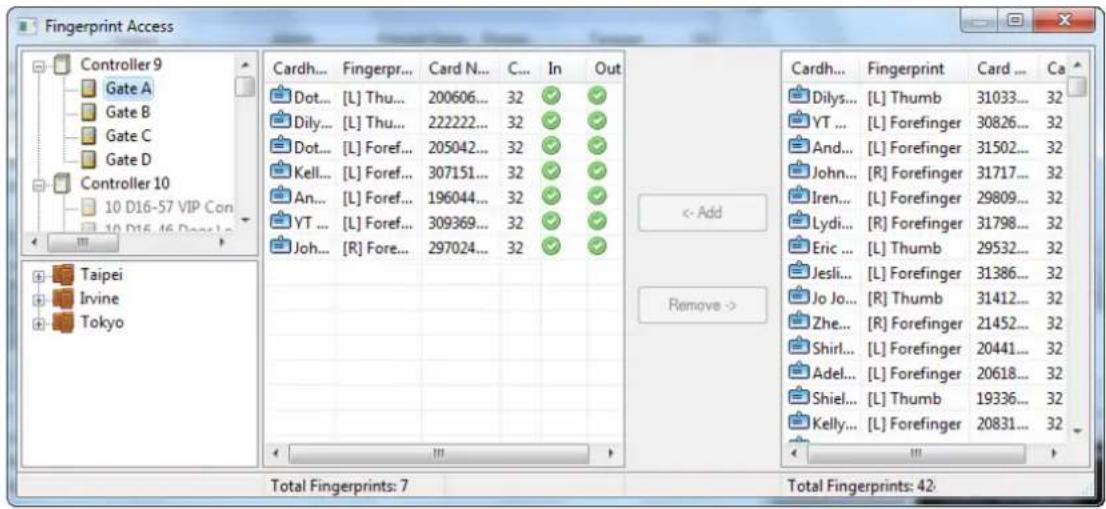Click the card number 307151... cell
This screenshot has width=1106, height=509.
(x=455, y=171)
